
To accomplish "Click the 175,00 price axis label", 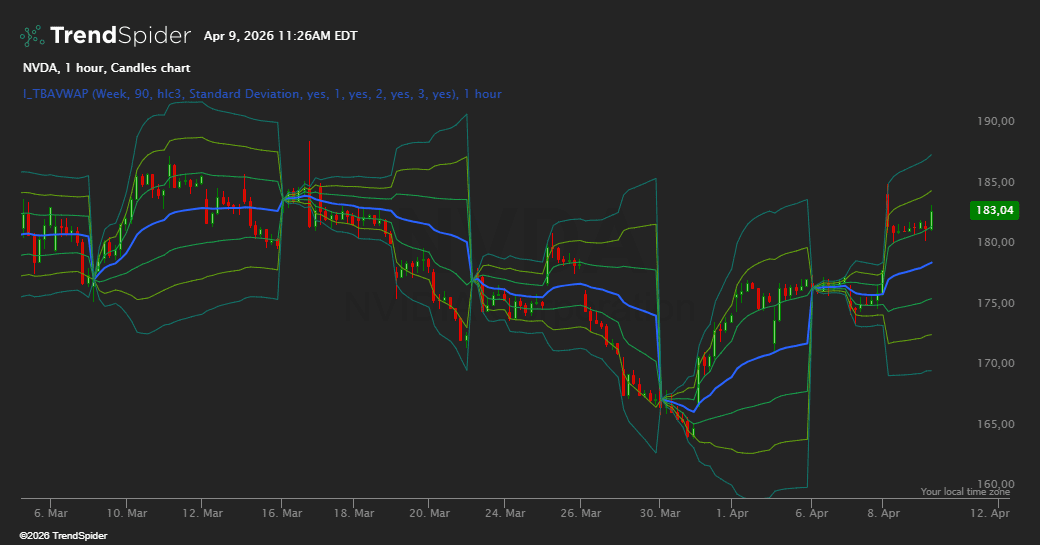I will [996, 303].
